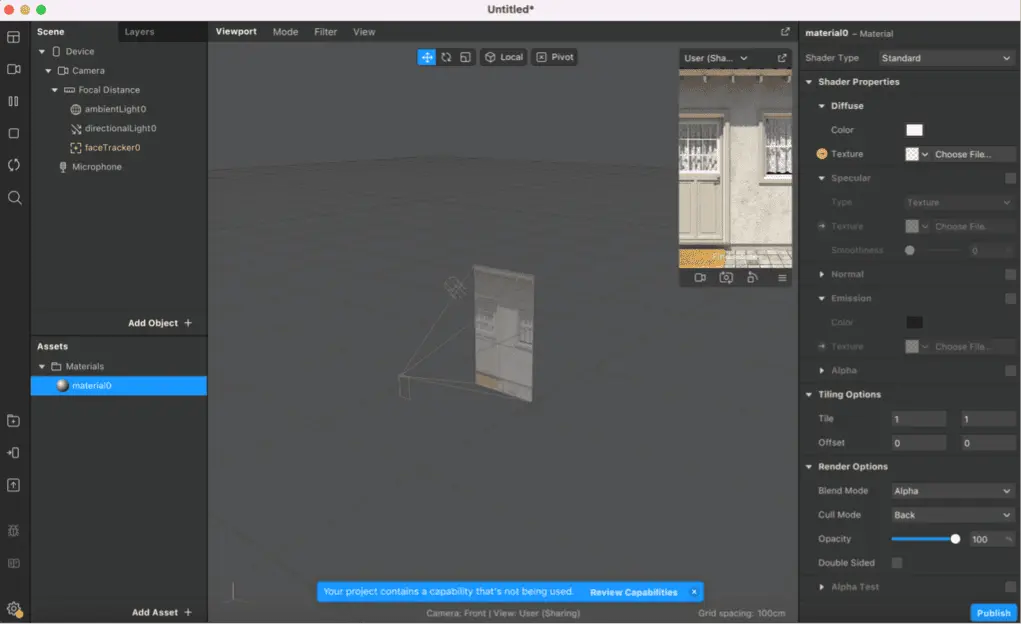
Task: Click the pop-out icon next to the Viewport tab
Action: [786, 31]
